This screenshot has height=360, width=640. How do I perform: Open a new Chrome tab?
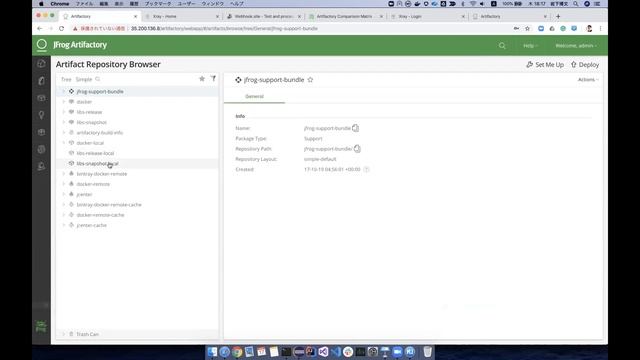[558, 16]
